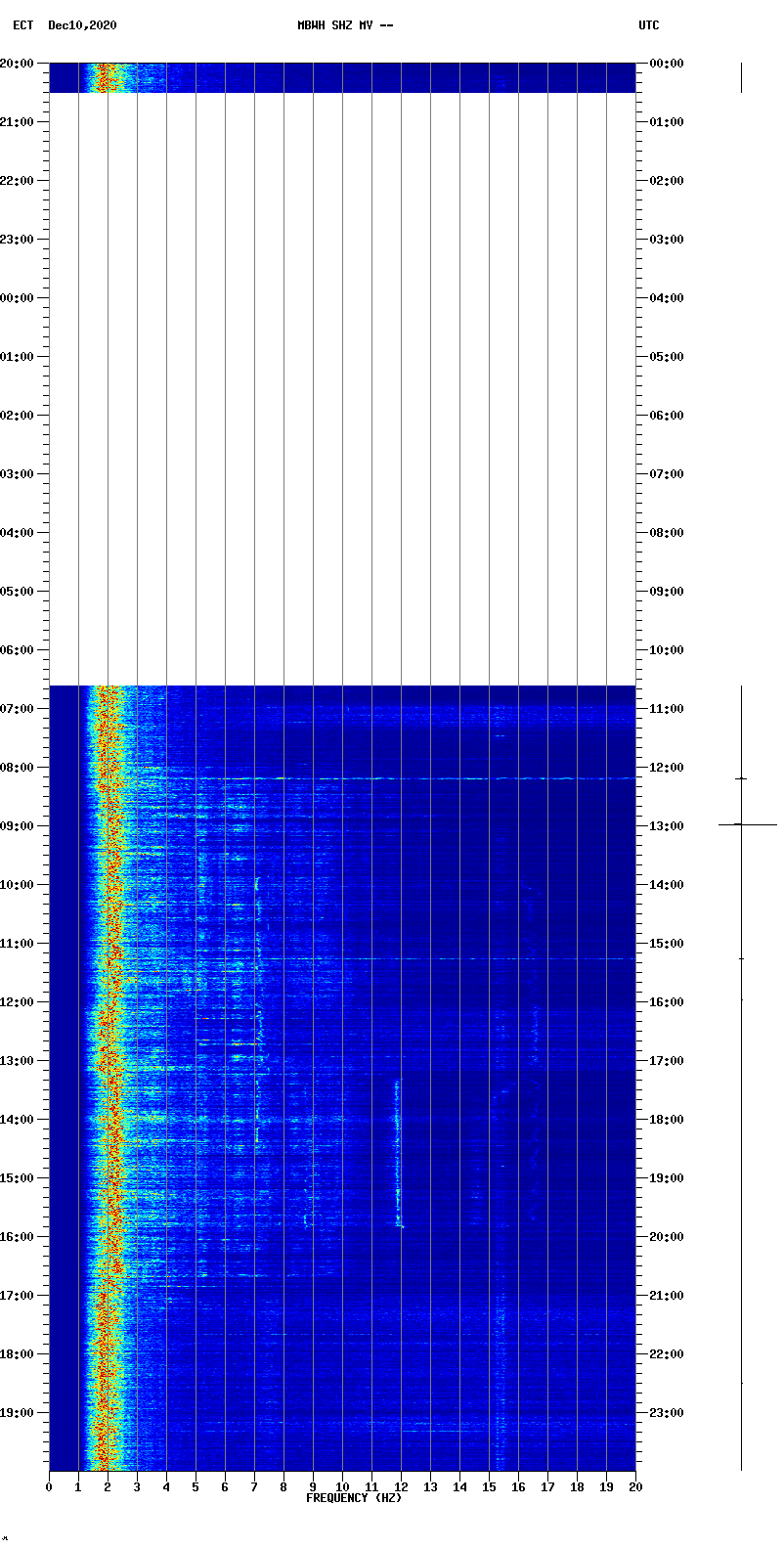784x1549 pixels.
Task: Click the 2 Hz frequency tick label
Action: click(x=108, y=1487)
